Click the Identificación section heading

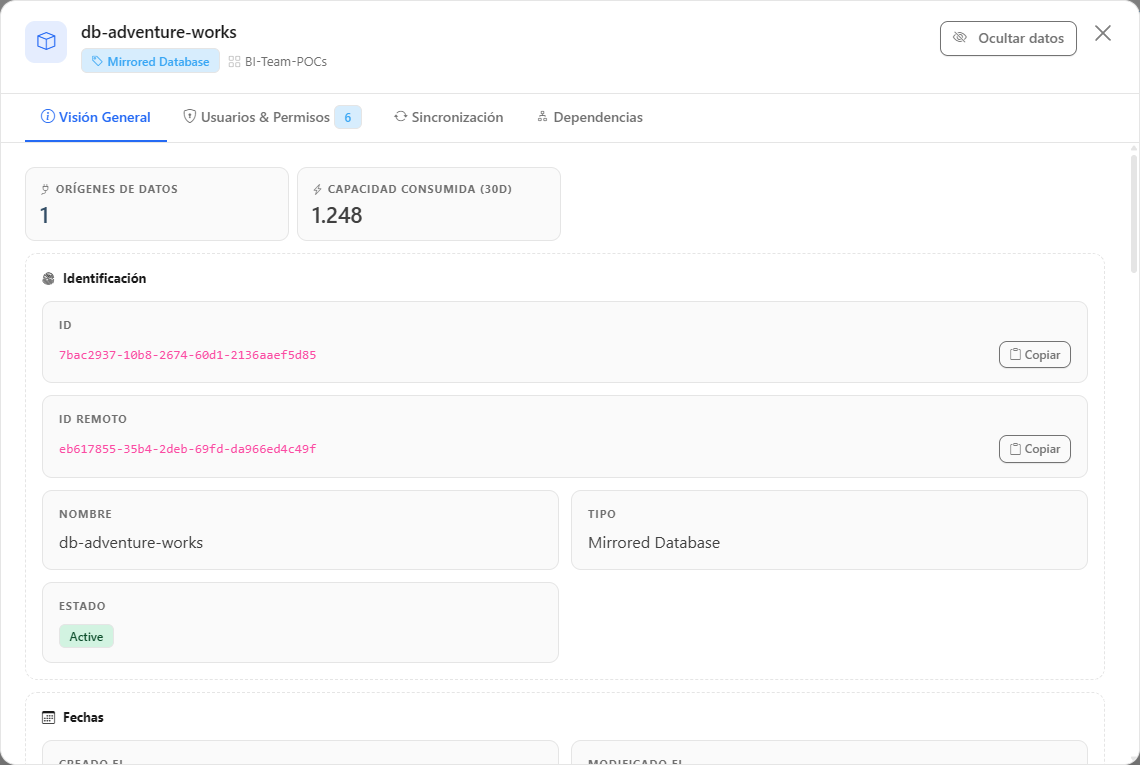point(104,279)
